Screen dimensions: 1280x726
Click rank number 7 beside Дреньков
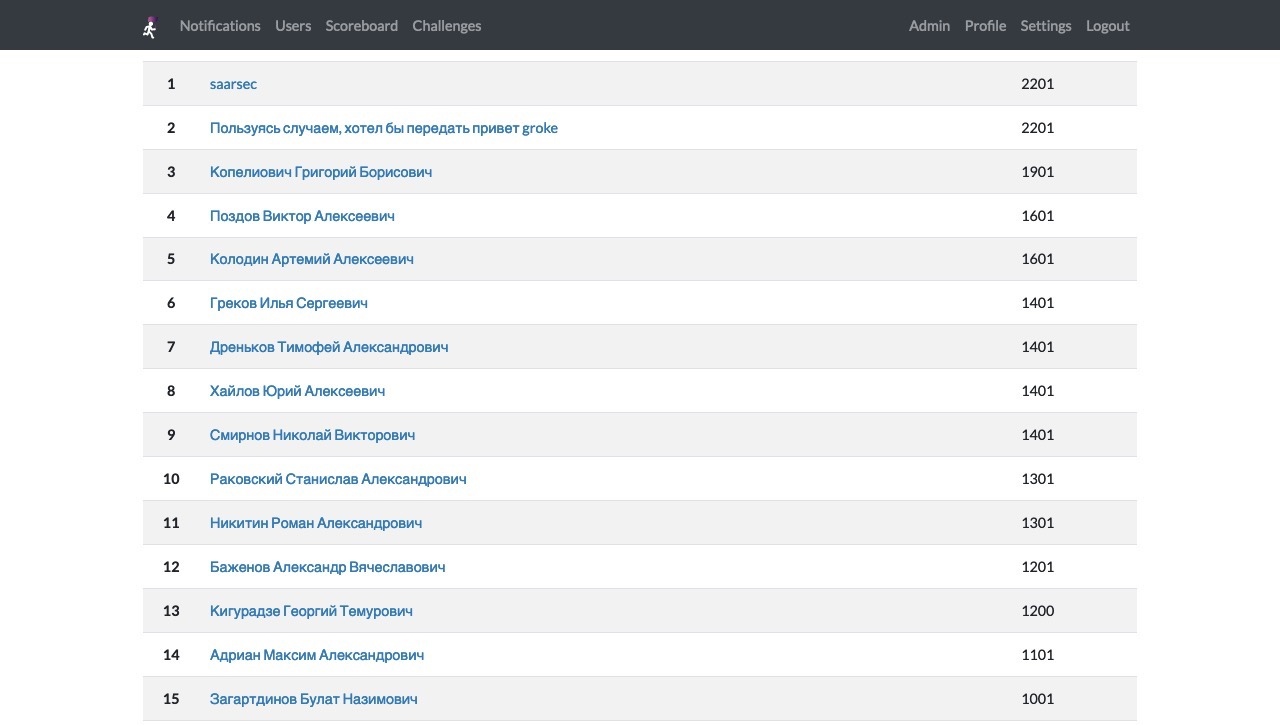coord(171,347)
